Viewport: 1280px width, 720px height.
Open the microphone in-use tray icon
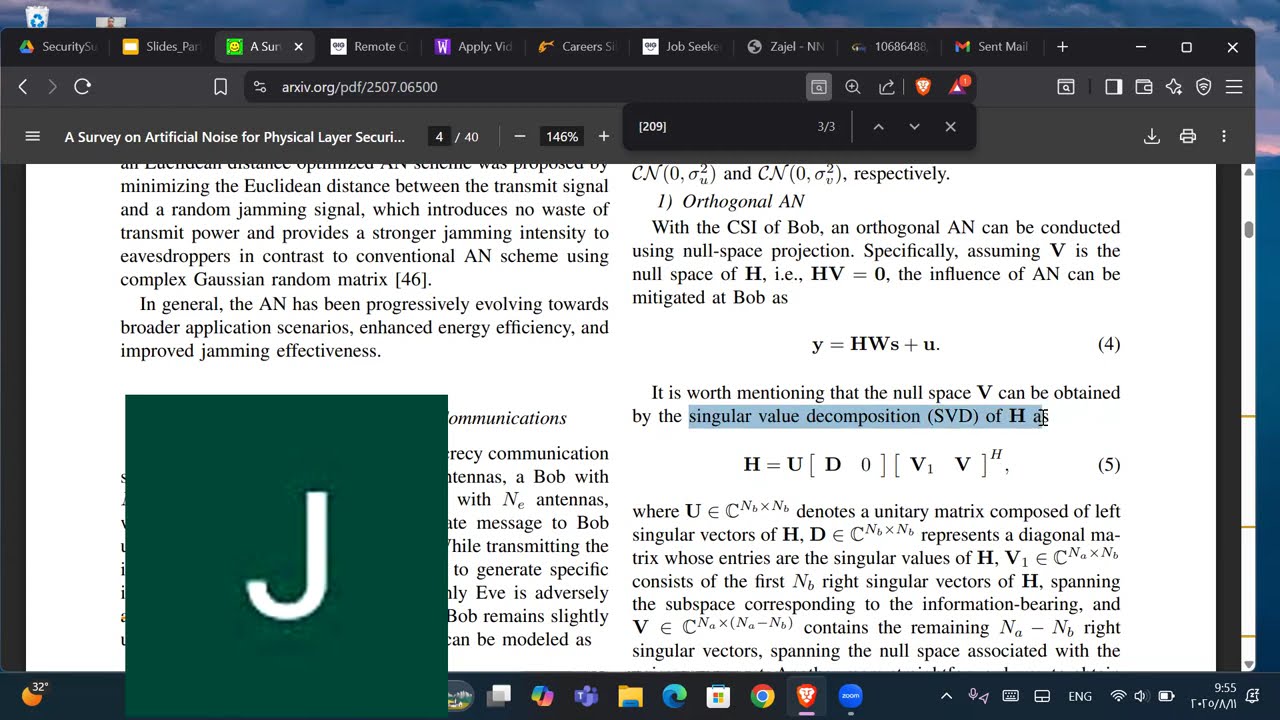[976, 696]
